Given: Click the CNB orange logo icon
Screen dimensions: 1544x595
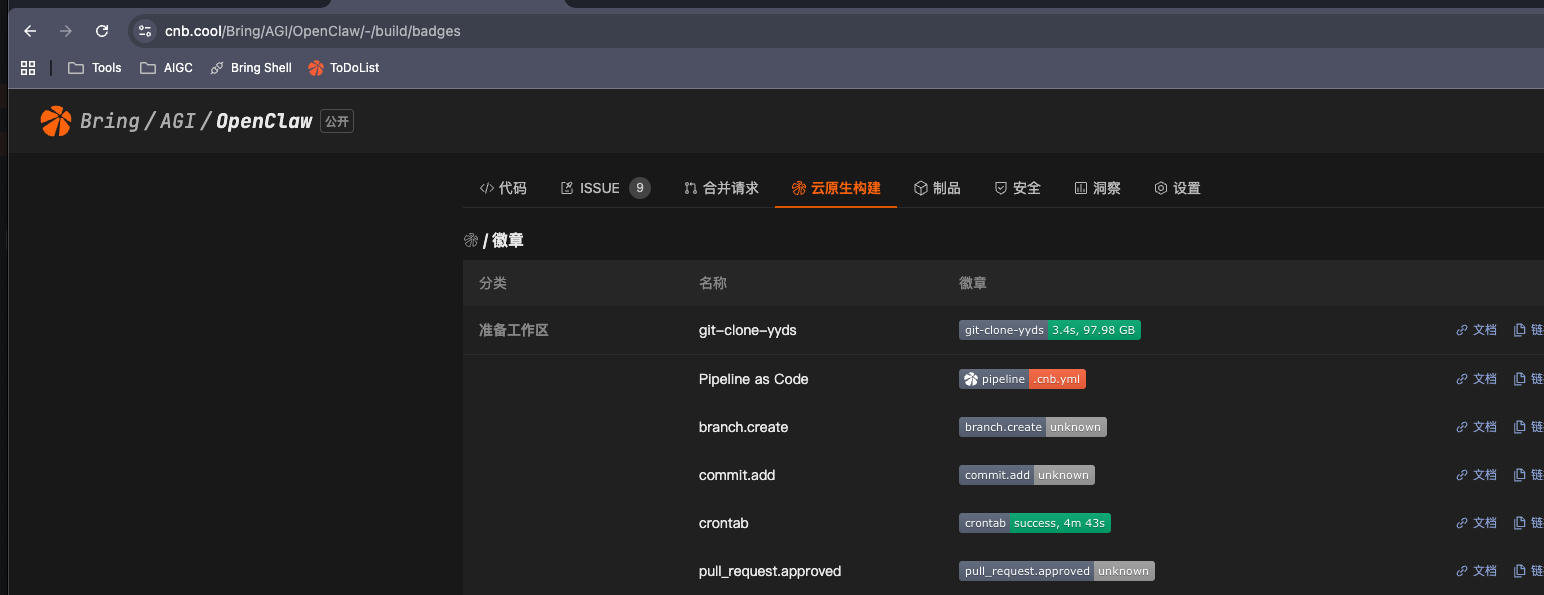Looking at the screenshot, I should [56, 121].
